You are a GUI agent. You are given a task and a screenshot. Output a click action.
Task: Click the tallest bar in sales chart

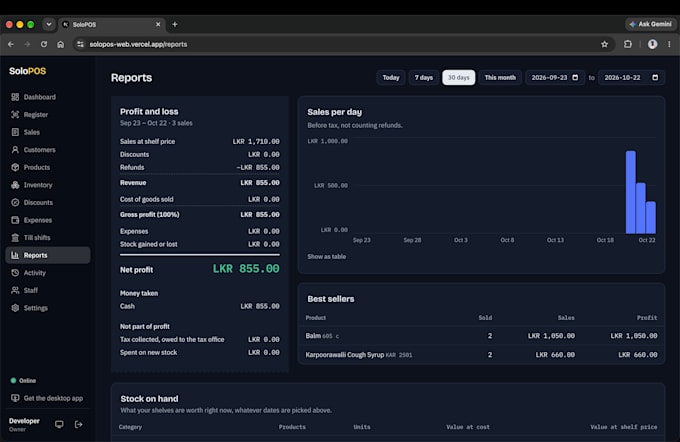click(x=631, y=192)
